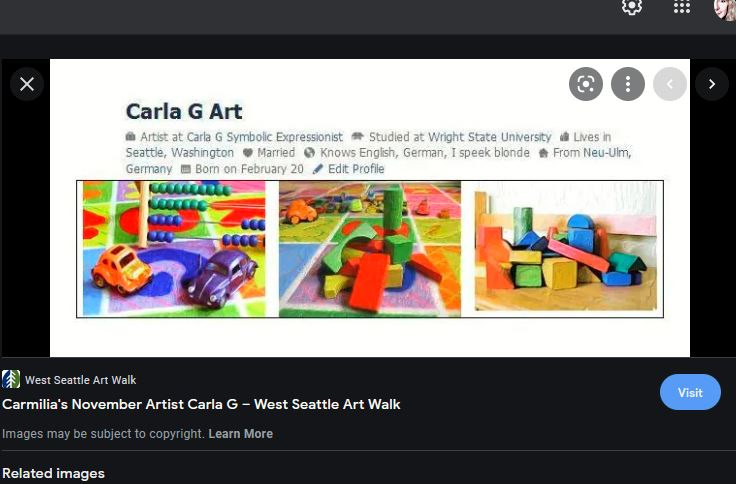
Task: Open the Google apps grid
Action: 682,7
